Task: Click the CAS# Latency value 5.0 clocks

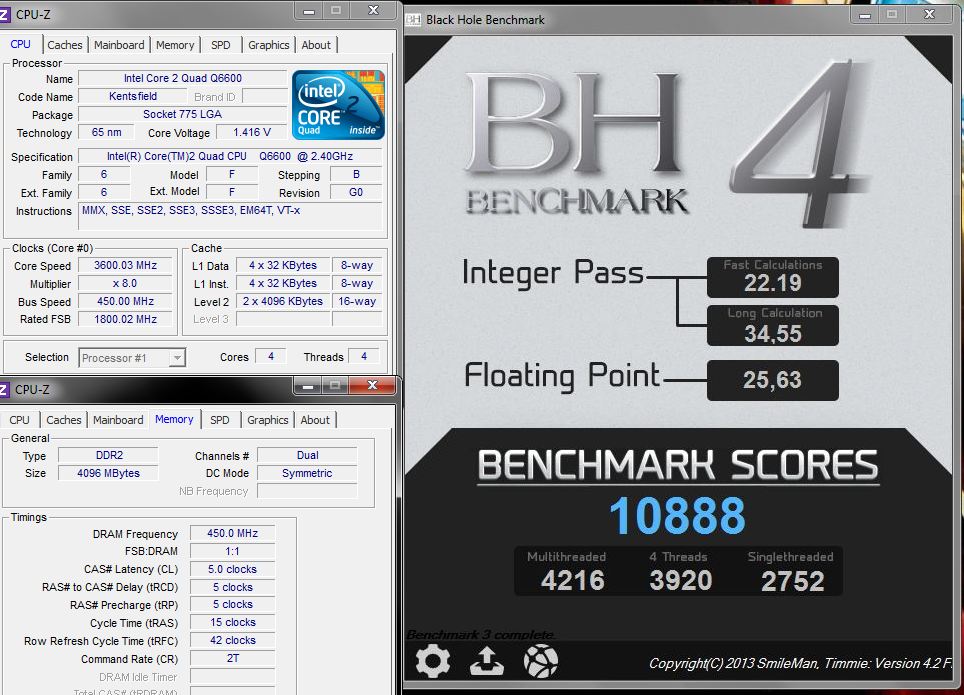Action: pyautogui.click(x=232, y=570)
